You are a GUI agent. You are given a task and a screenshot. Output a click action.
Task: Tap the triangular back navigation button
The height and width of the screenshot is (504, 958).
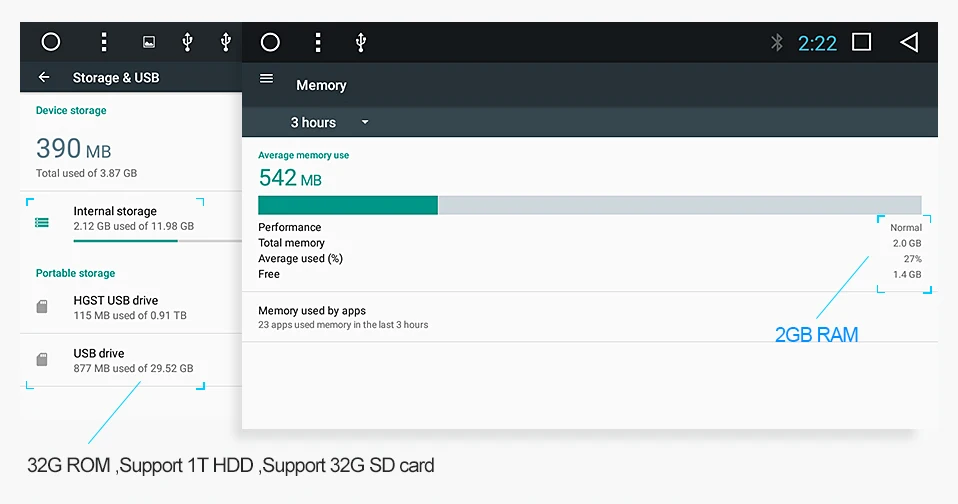click(x=909, y=42)
